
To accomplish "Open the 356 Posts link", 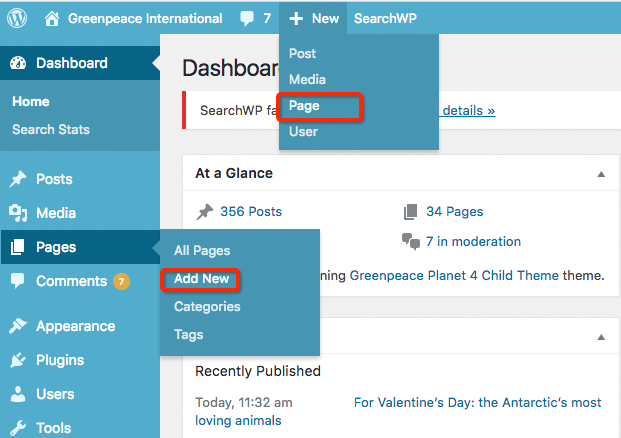I will point(250,211).
